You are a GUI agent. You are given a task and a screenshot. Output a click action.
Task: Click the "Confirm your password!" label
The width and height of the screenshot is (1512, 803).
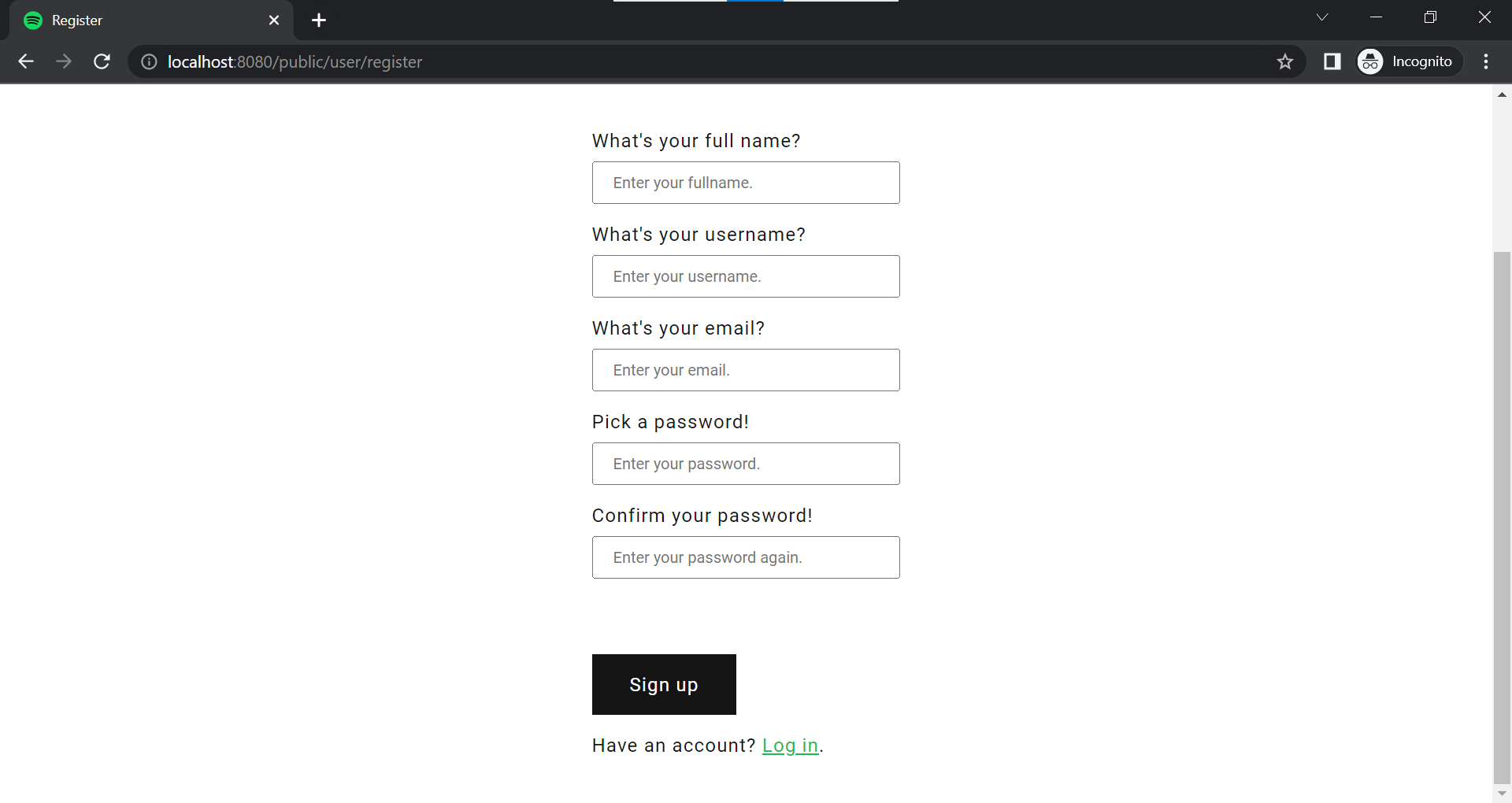pos(702,516)
